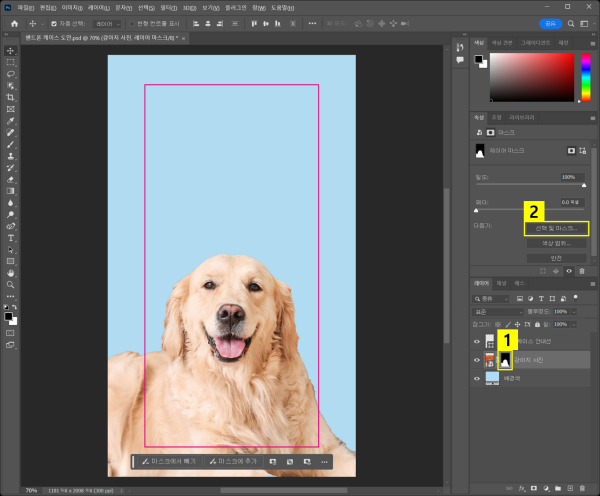Click the 반전 button in Properties
The width and height of the screenshot is (600, 496).
pos(555,258)
